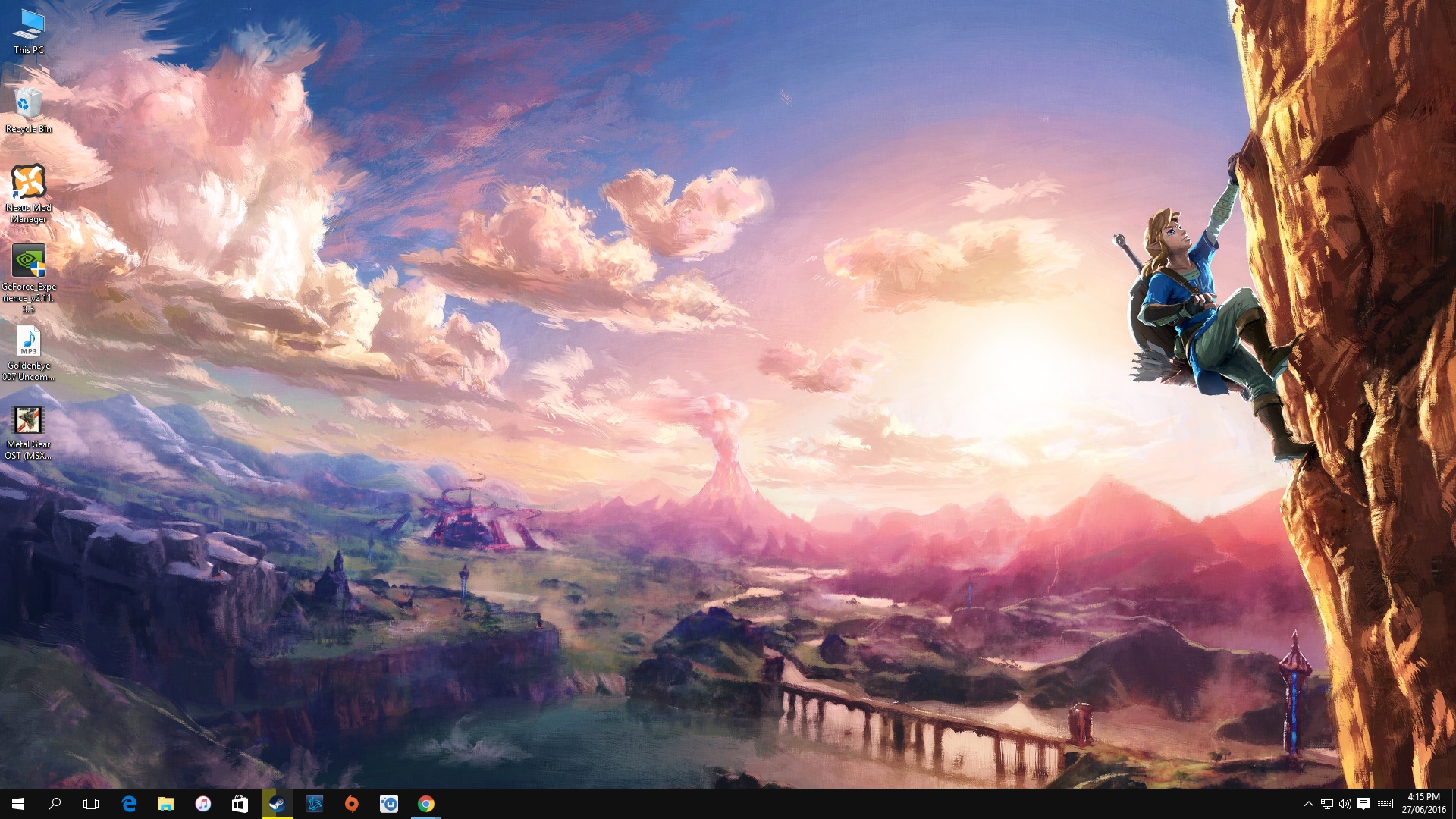Image resolution: width=1456 pixels, height=819 pixels.
Task: Open the Action Center notifications
Action: [1363, 804]
